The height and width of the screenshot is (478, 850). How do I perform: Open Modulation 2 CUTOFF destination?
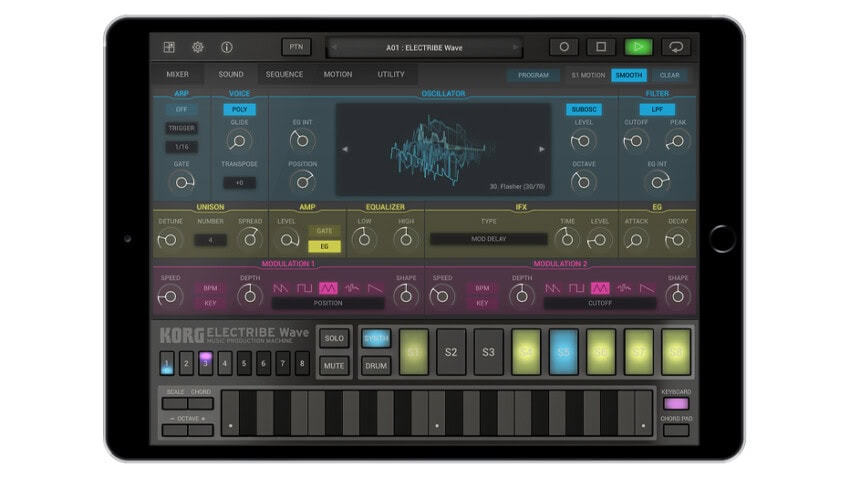[x=600, y=303]
